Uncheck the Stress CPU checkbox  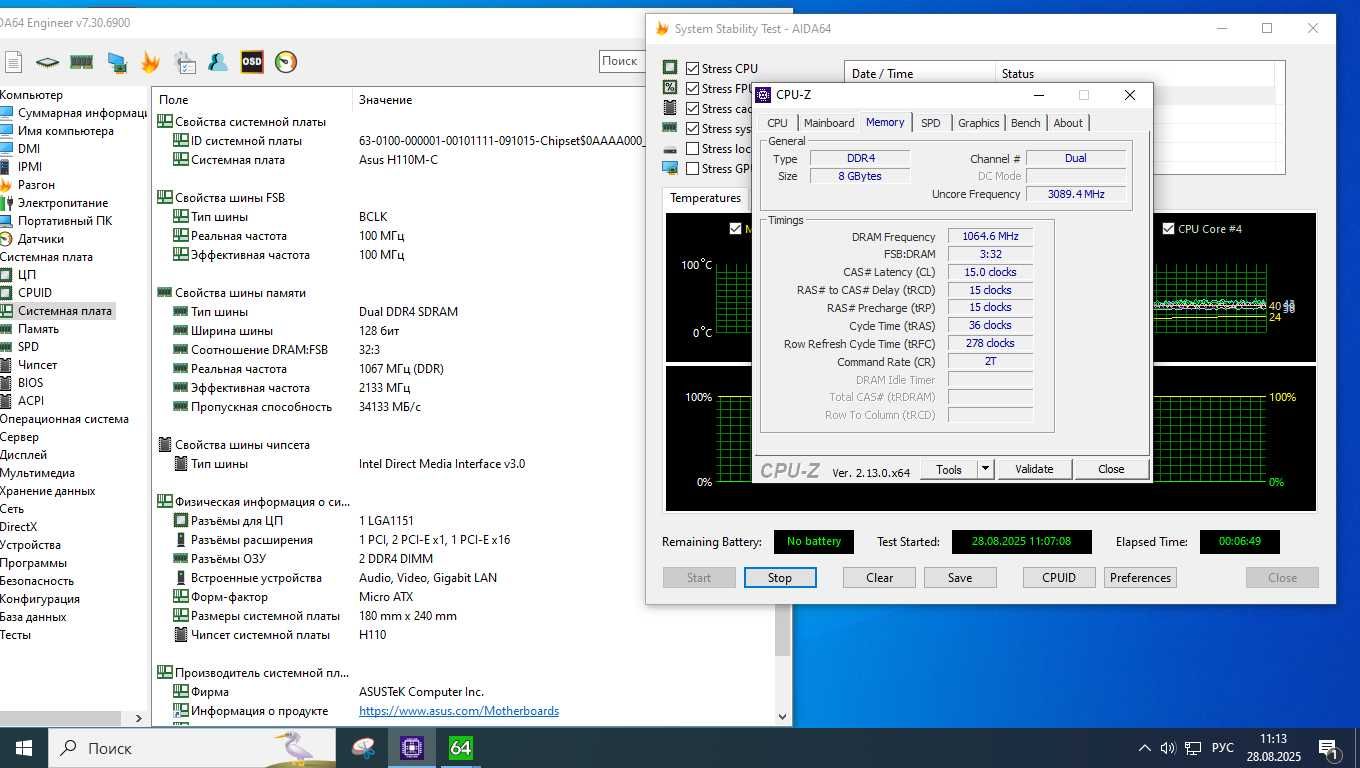click(692, 69)
